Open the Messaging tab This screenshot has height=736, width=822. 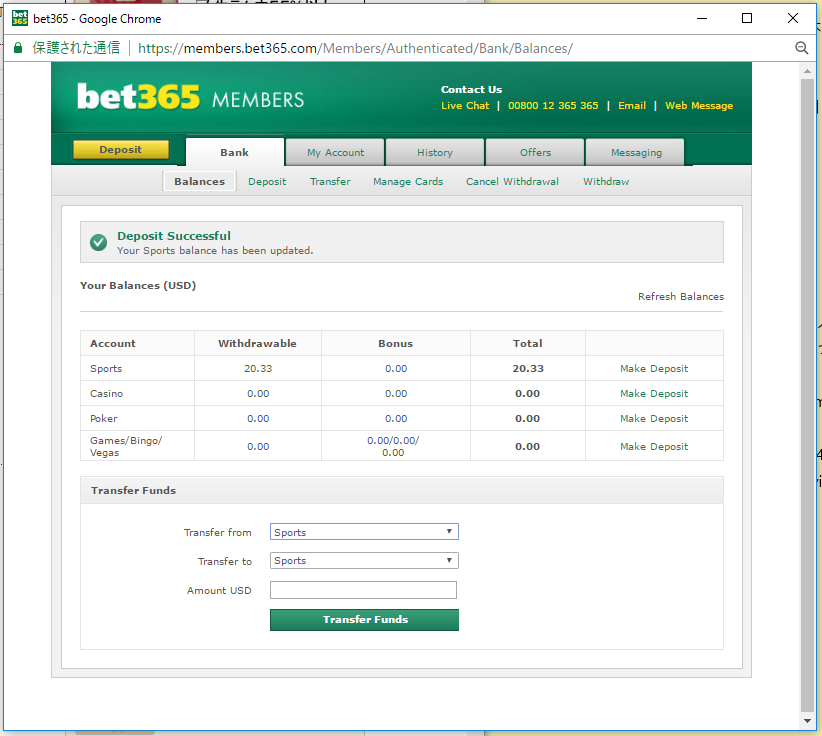635,153
